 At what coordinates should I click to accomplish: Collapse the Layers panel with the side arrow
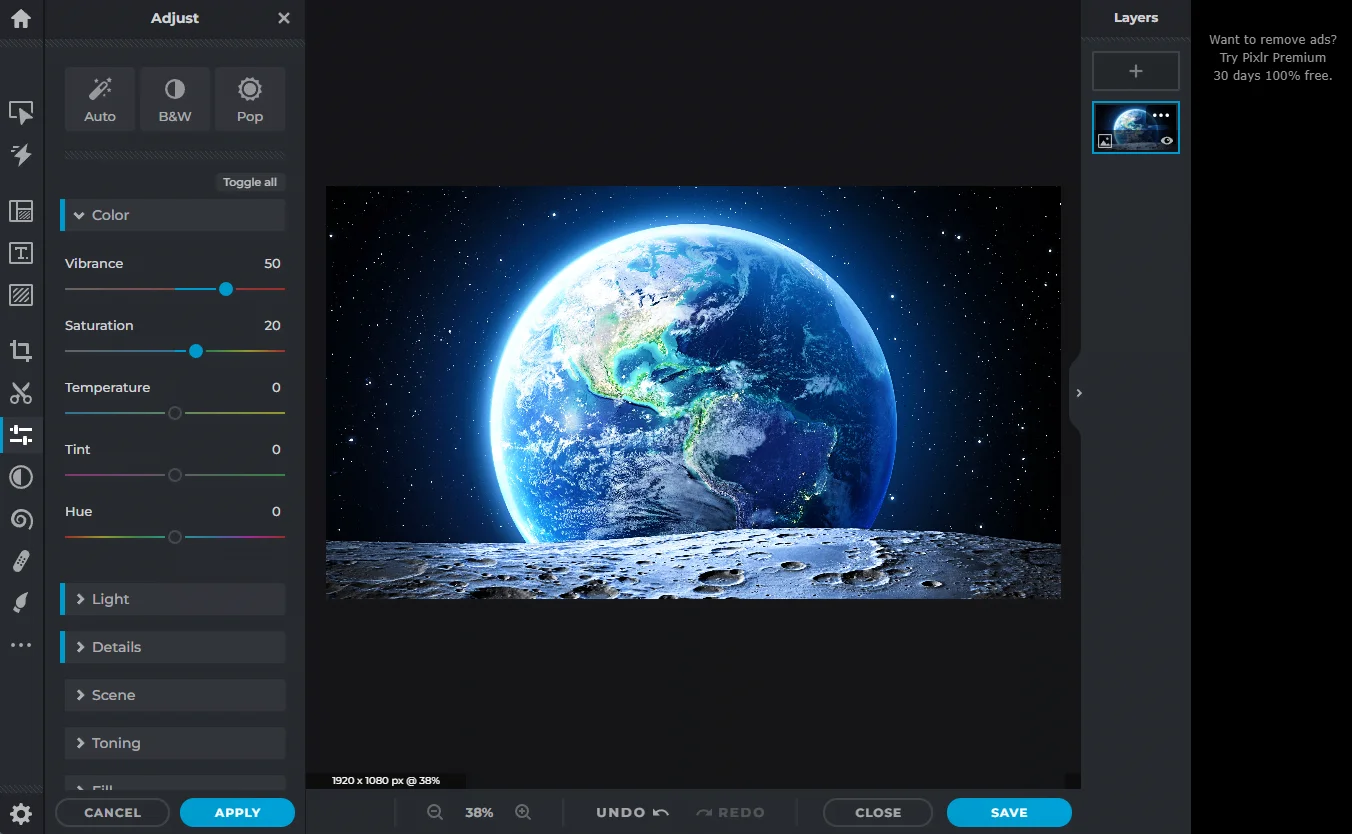coord(1078,393)
